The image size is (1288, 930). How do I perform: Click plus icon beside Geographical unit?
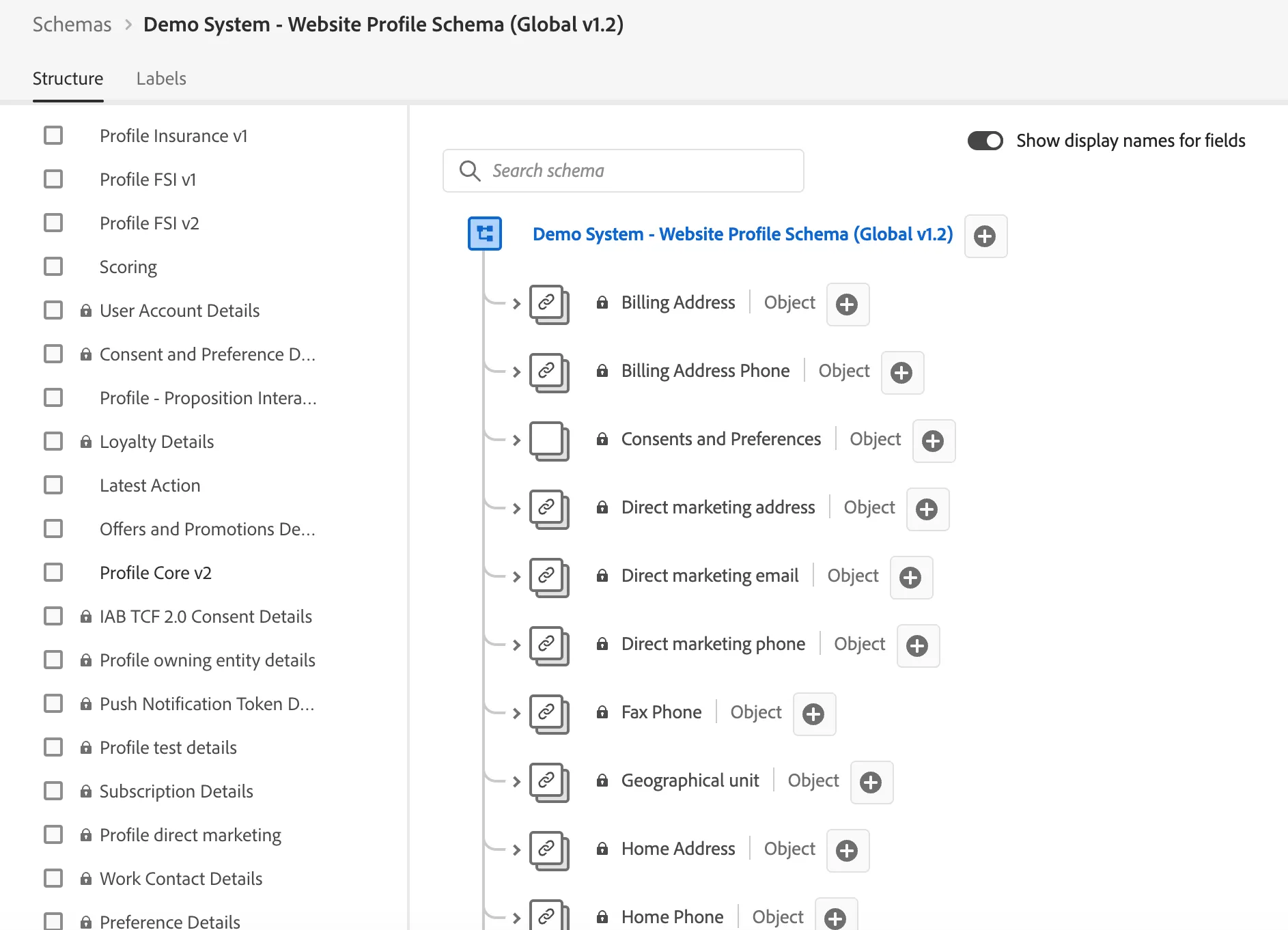tap(871, 783)
